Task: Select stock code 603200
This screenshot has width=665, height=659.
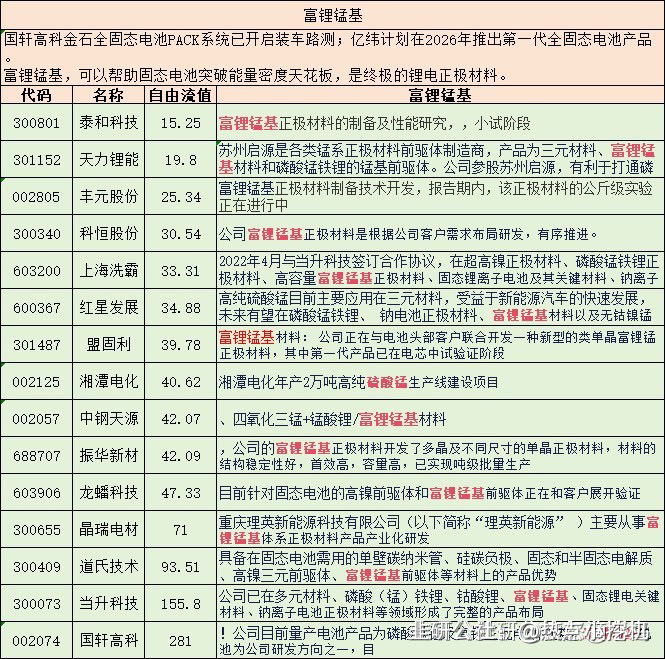Action: pyautogui.click(x=36, y=271)
